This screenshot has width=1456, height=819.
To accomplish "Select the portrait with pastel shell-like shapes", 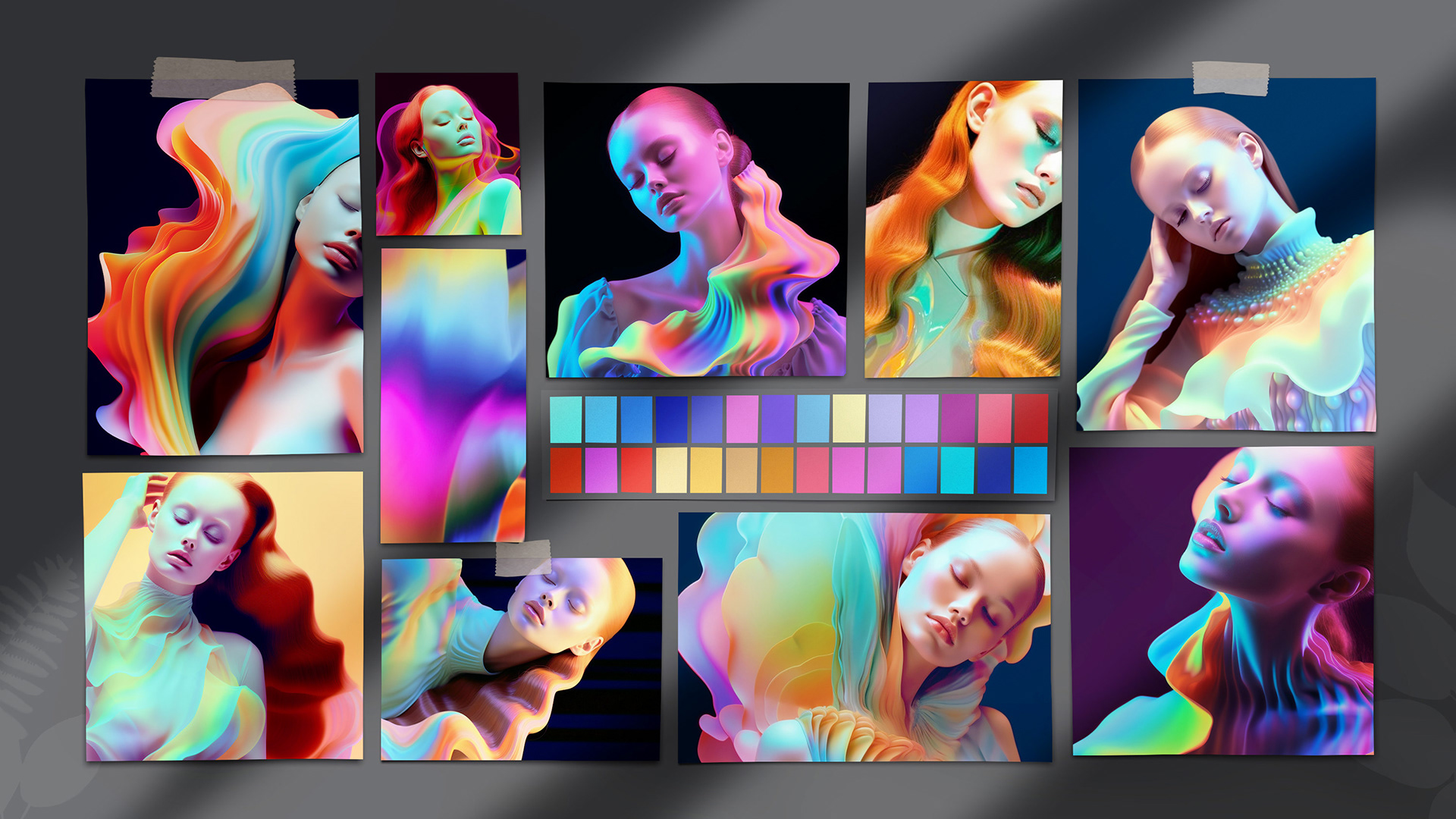I will coord(864,637).
